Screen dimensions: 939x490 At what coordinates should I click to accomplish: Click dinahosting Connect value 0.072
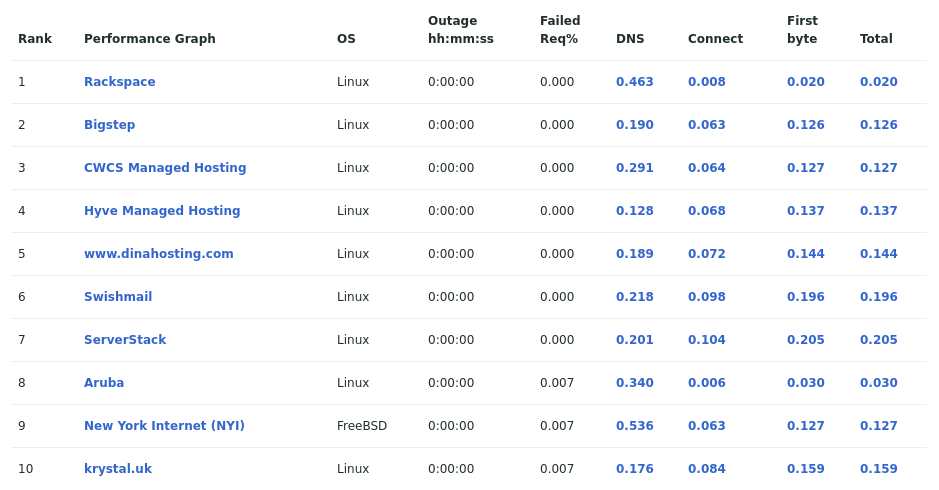point(707,254)
